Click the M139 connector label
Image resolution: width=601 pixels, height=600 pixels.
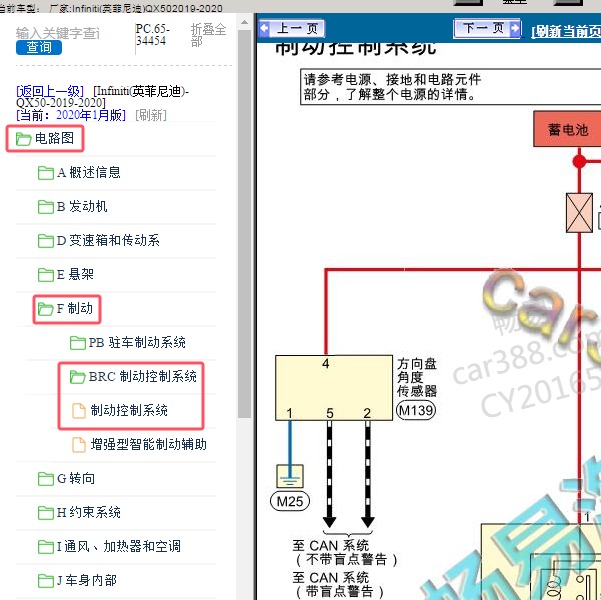tap(416, 411)
